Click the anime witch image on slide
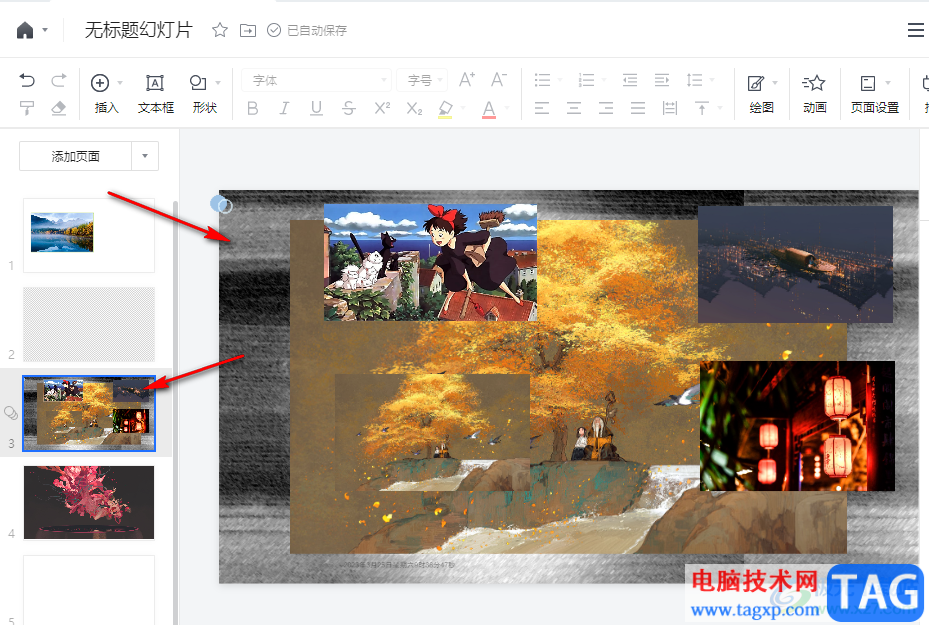Image resolution: width=929 pixels, height=625 pixels. coord(430,262)
